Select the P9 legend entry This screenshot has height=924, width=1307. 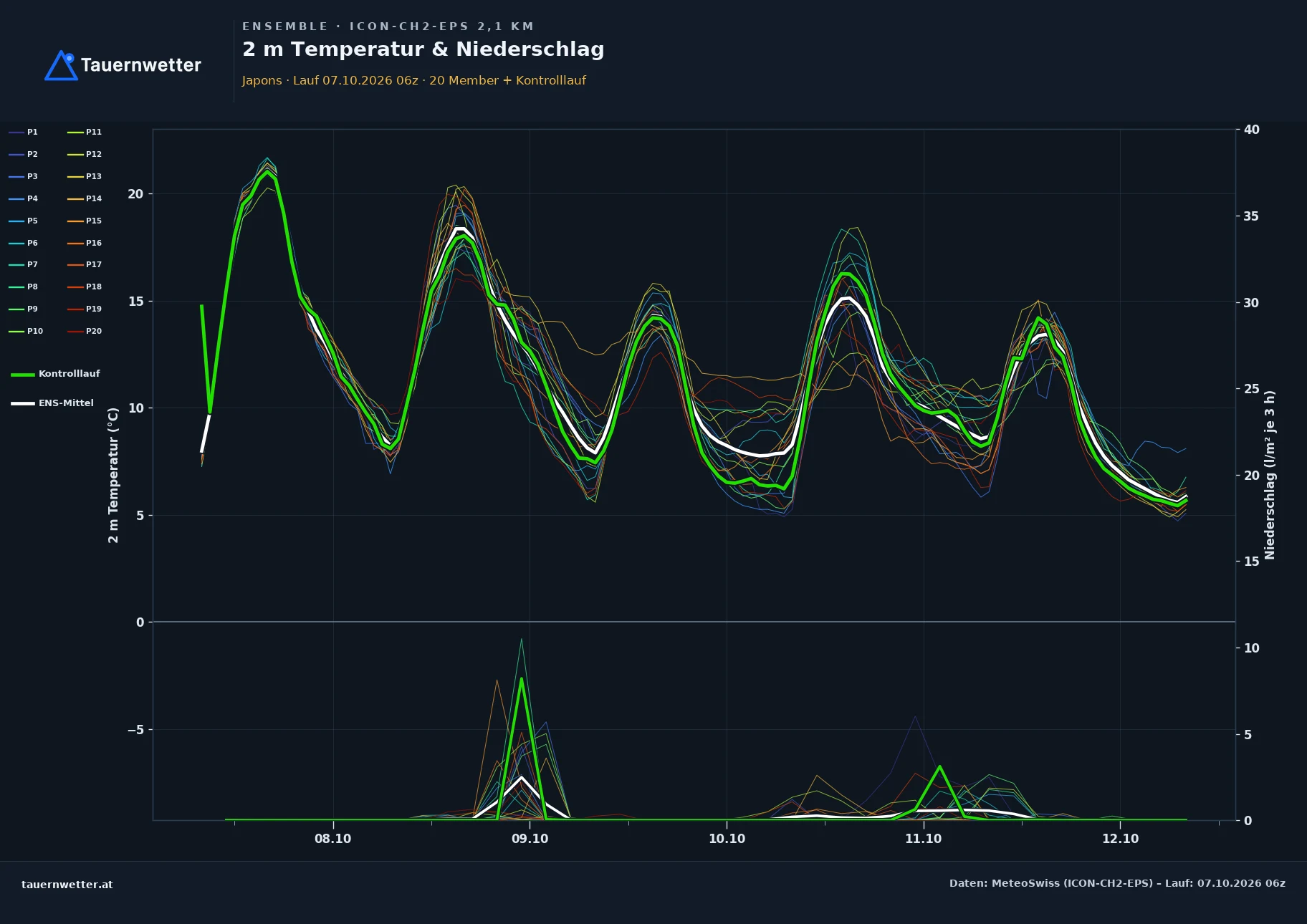(x=24, y=309)
